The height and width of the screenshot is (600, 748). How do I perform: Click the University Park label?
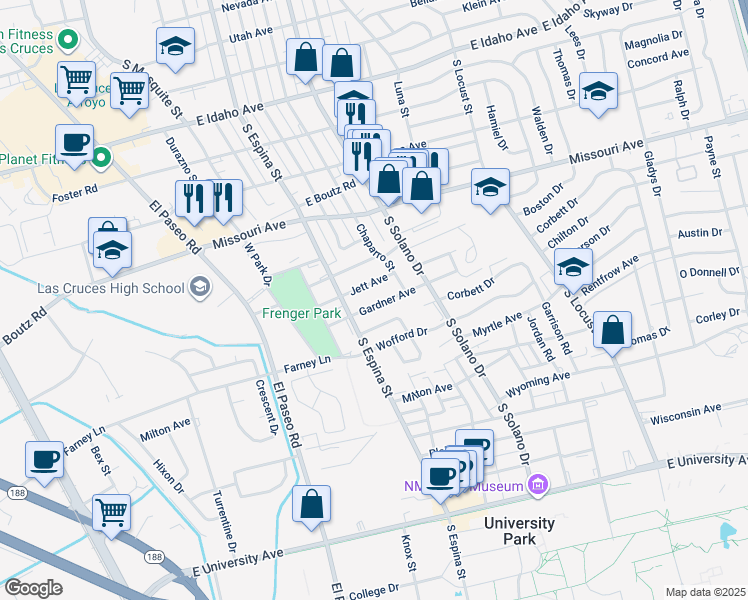(519, 531)
